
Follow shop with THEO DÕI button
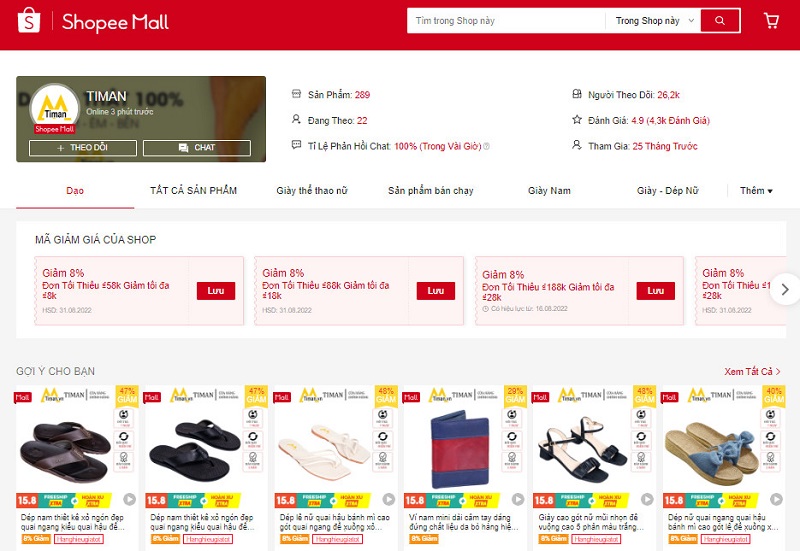pos(83,148)
